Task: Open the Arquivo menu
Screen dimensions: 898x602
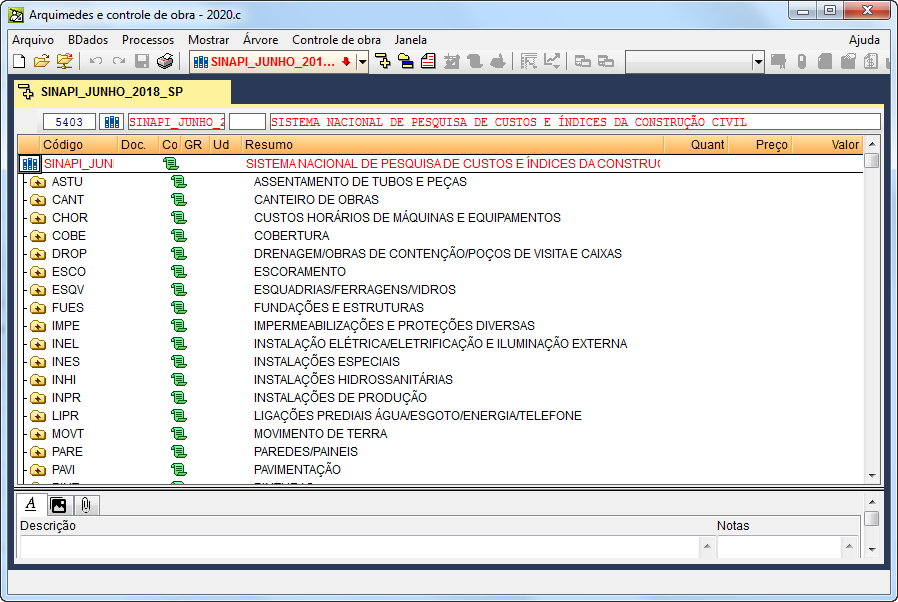Action: (33, 40)
